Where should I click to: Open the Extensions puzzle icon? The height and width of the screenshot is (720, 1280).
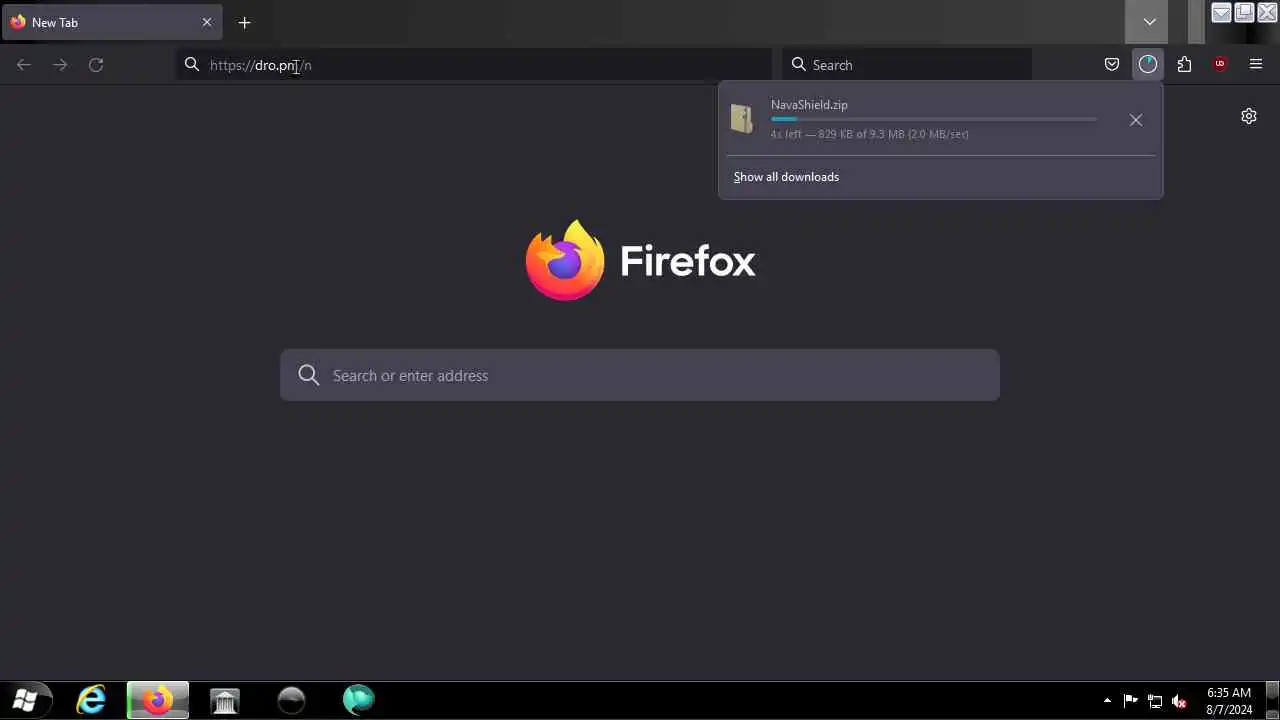coord(1184,65)
